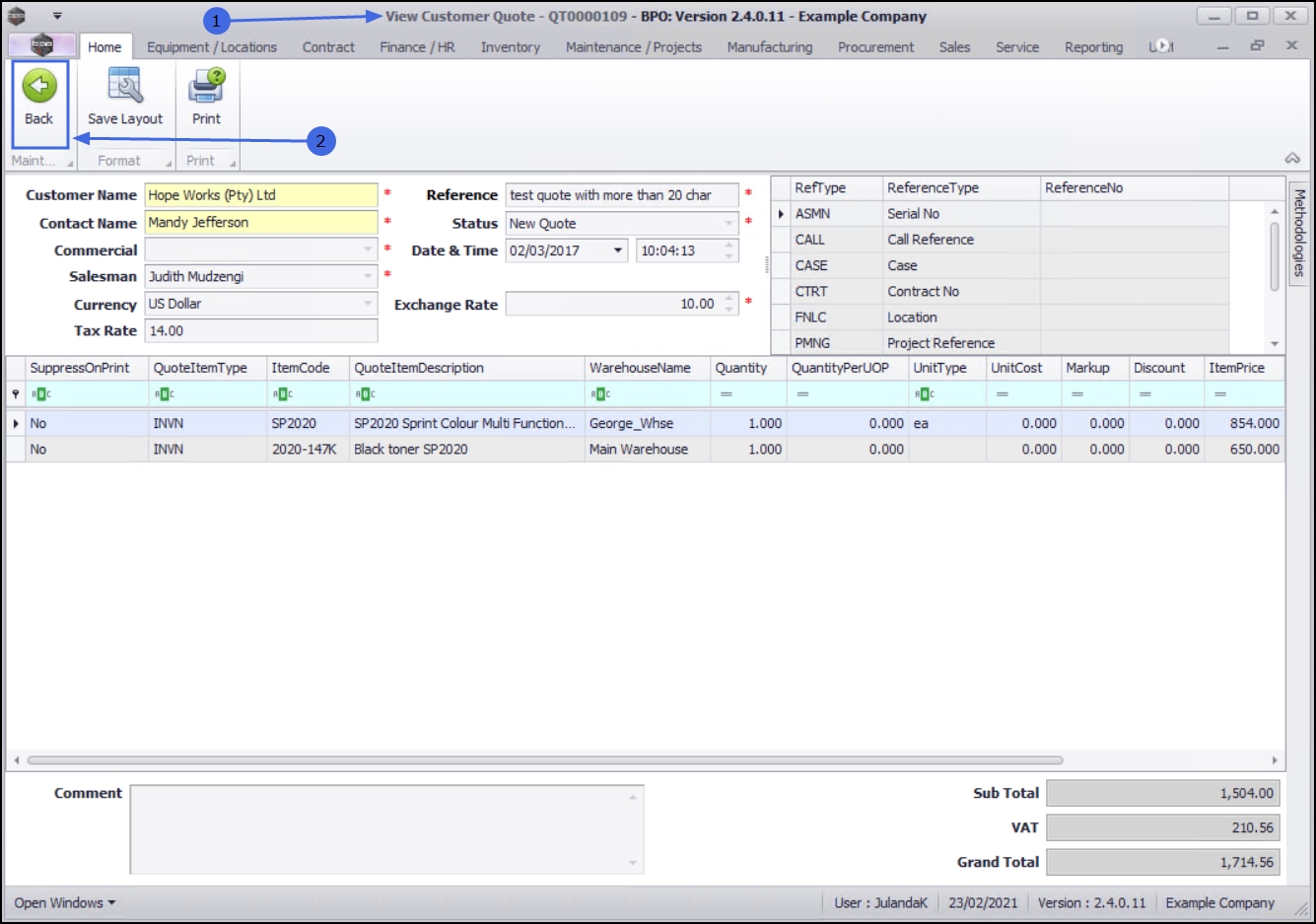Click the Print icon in the ribbon

(207, 86)
